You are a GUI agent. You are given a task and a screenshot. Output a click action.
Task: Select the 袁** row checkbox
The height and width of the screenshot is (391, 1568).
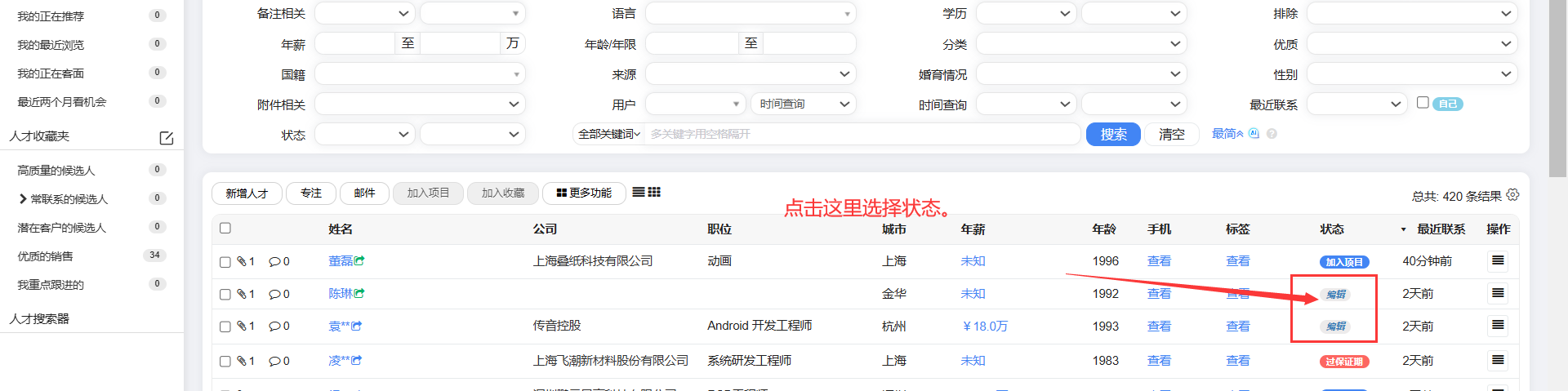point(225,327)
